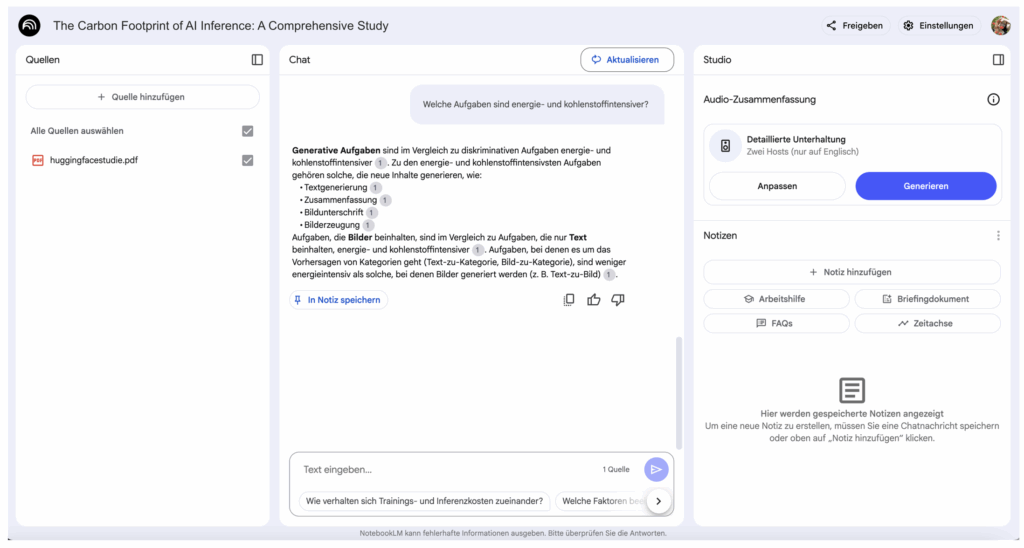Uncheck huggingfacestudie.pdf source checkbox
1024x548 pixels.
pyautogui.click(x=248, y=160)
